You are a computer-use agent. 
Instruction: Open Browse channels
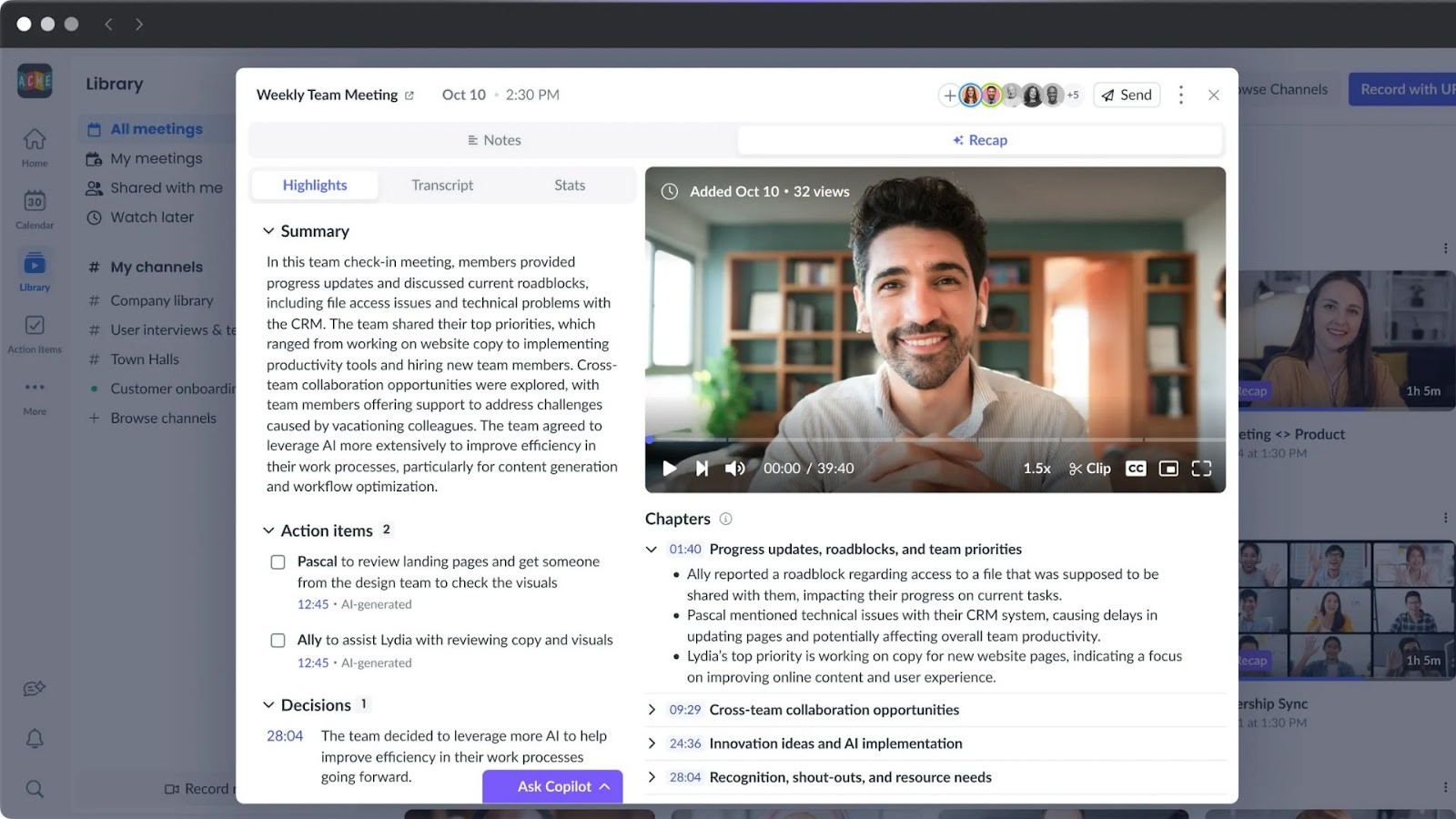click(165, 418)
